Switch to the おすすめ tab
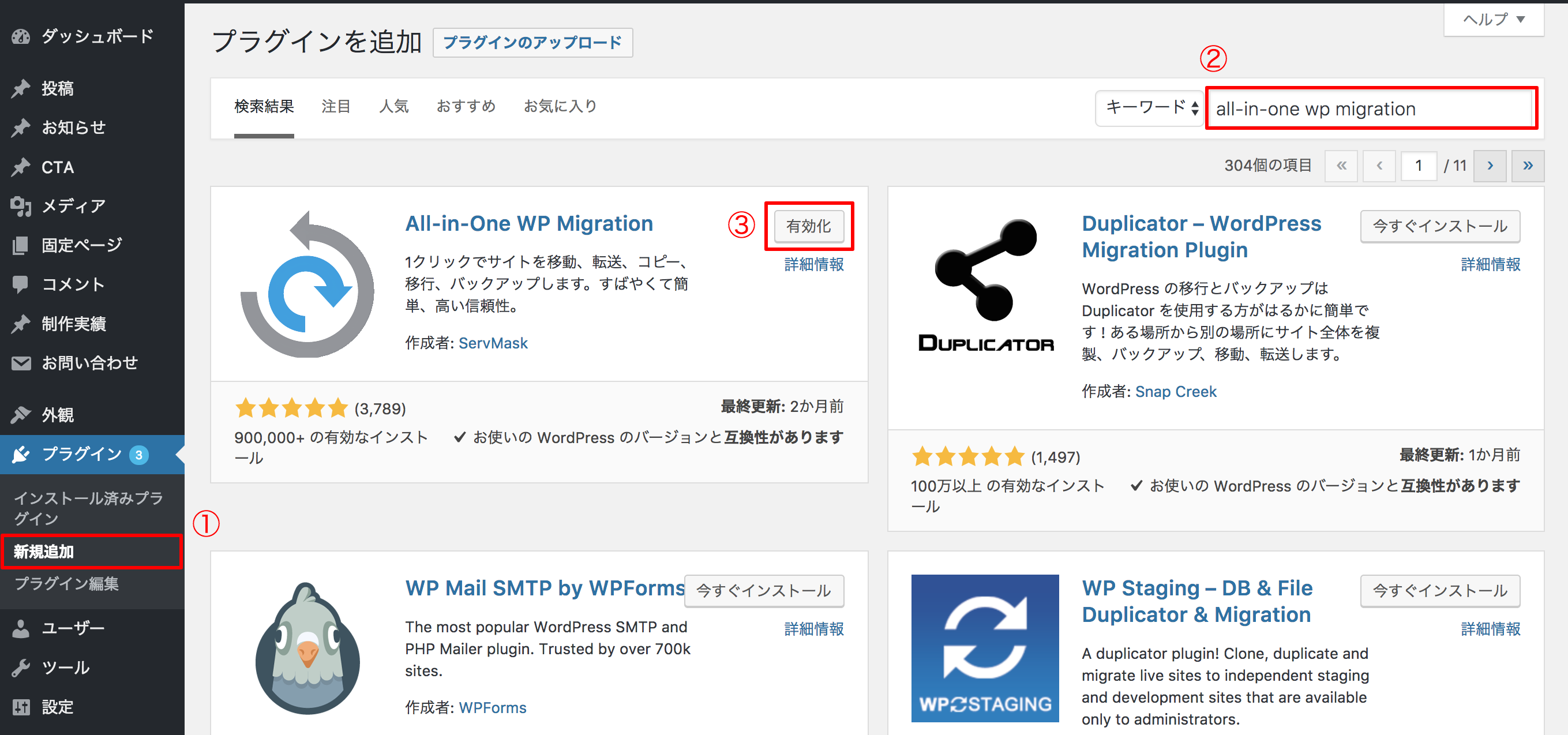This screenshot has height=735, width=1568. (466, 107)
